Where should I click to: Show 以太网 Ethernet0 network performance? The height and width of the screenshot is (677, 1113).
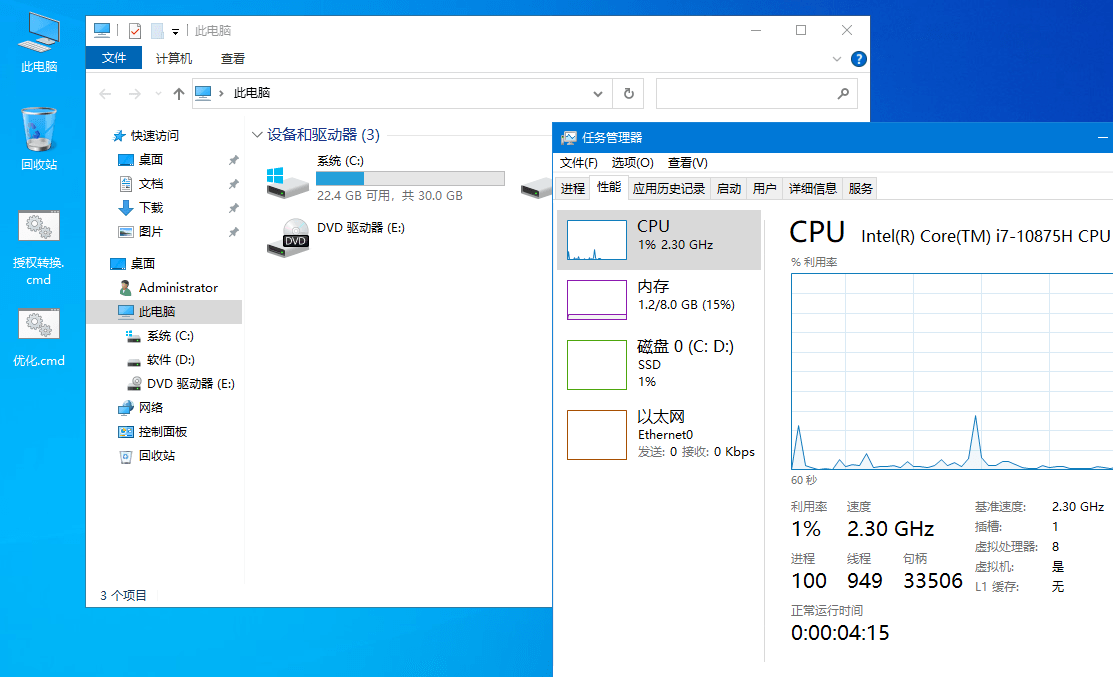pos(660,434)
